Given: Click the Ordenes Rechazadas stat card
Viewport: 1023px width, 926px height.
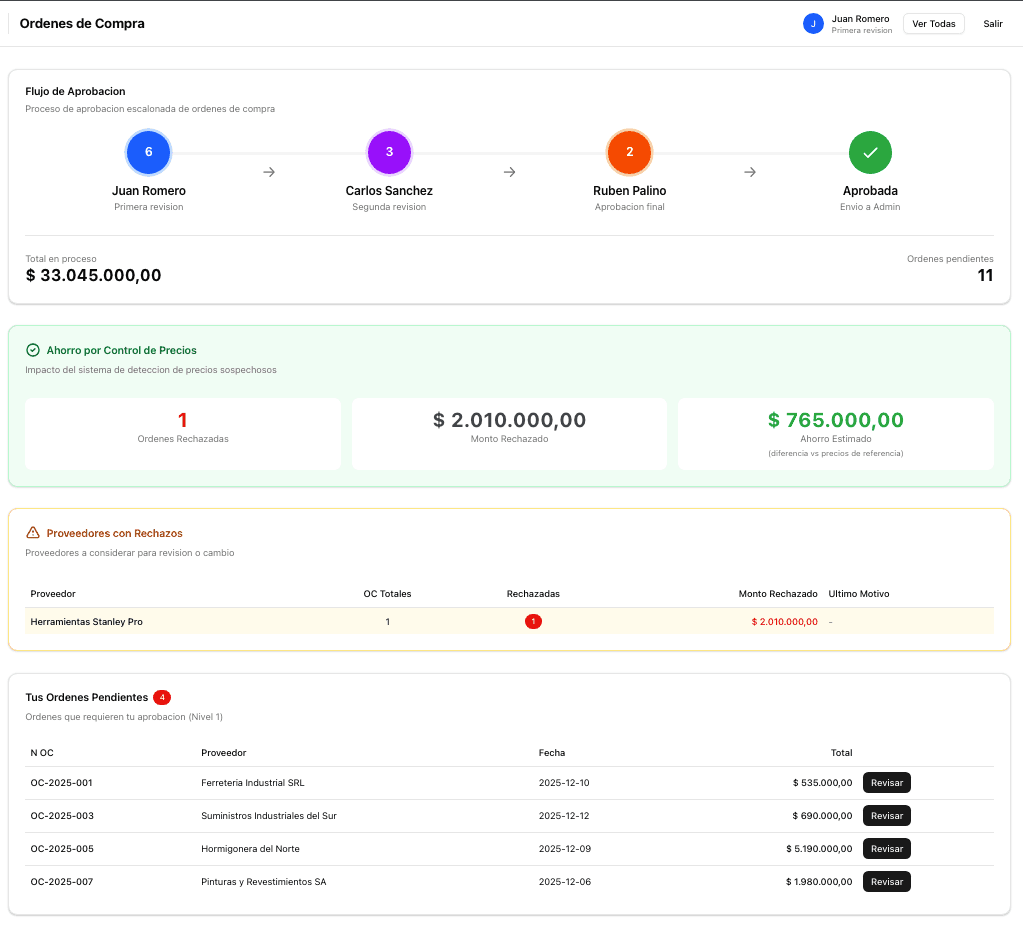Looking at the screenshot, I should tap(183, 433).
